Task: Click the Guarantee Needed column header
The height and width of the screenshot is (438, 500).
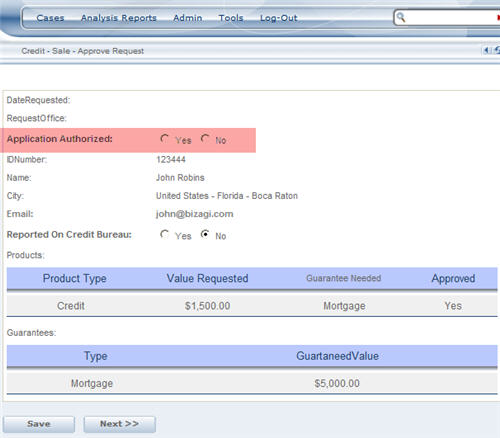Action: point(344,278)
